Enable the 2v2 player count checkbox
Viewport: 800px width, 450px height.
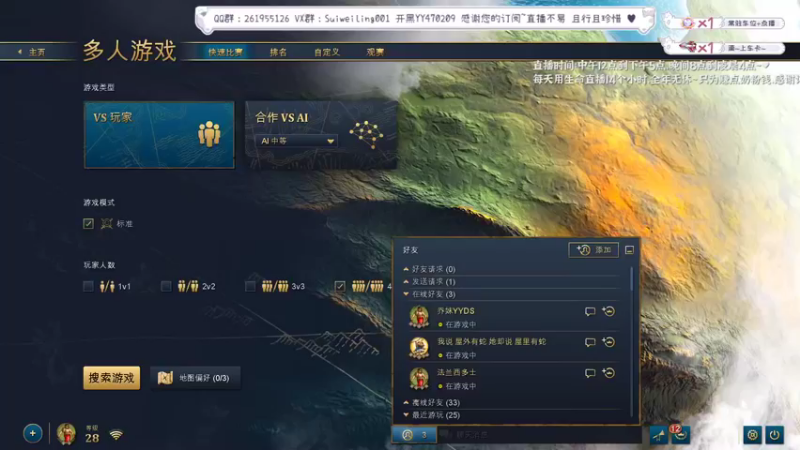(166, 286)
